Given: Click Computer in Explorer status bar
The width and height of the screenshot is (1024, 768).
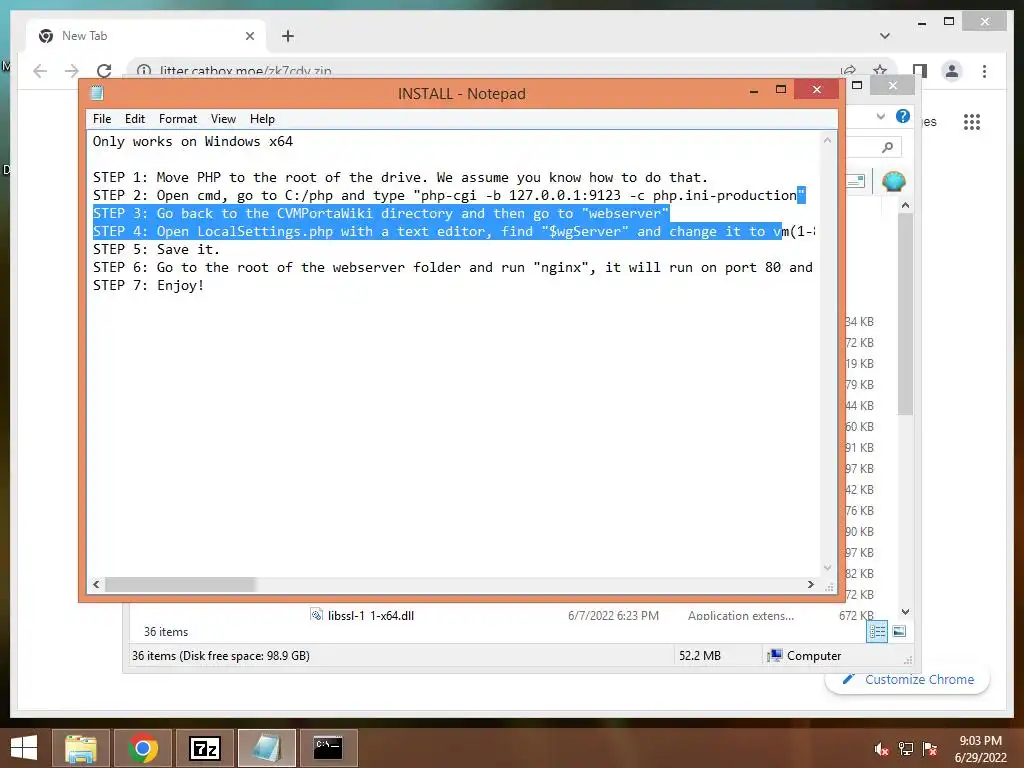Looking at the screenshot, I should pyautogui.click(x=805, y=656).
